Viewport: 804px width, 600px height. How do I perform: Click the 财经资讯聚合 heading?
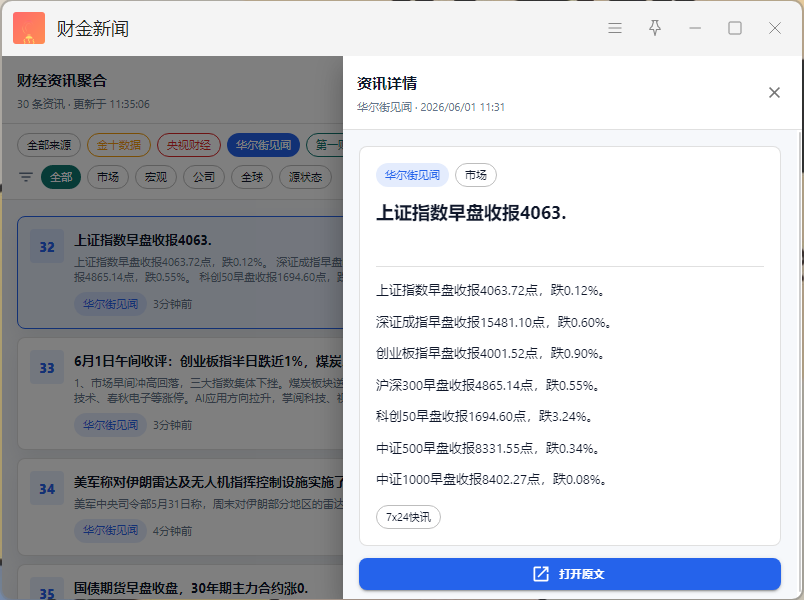click(62, 81)
